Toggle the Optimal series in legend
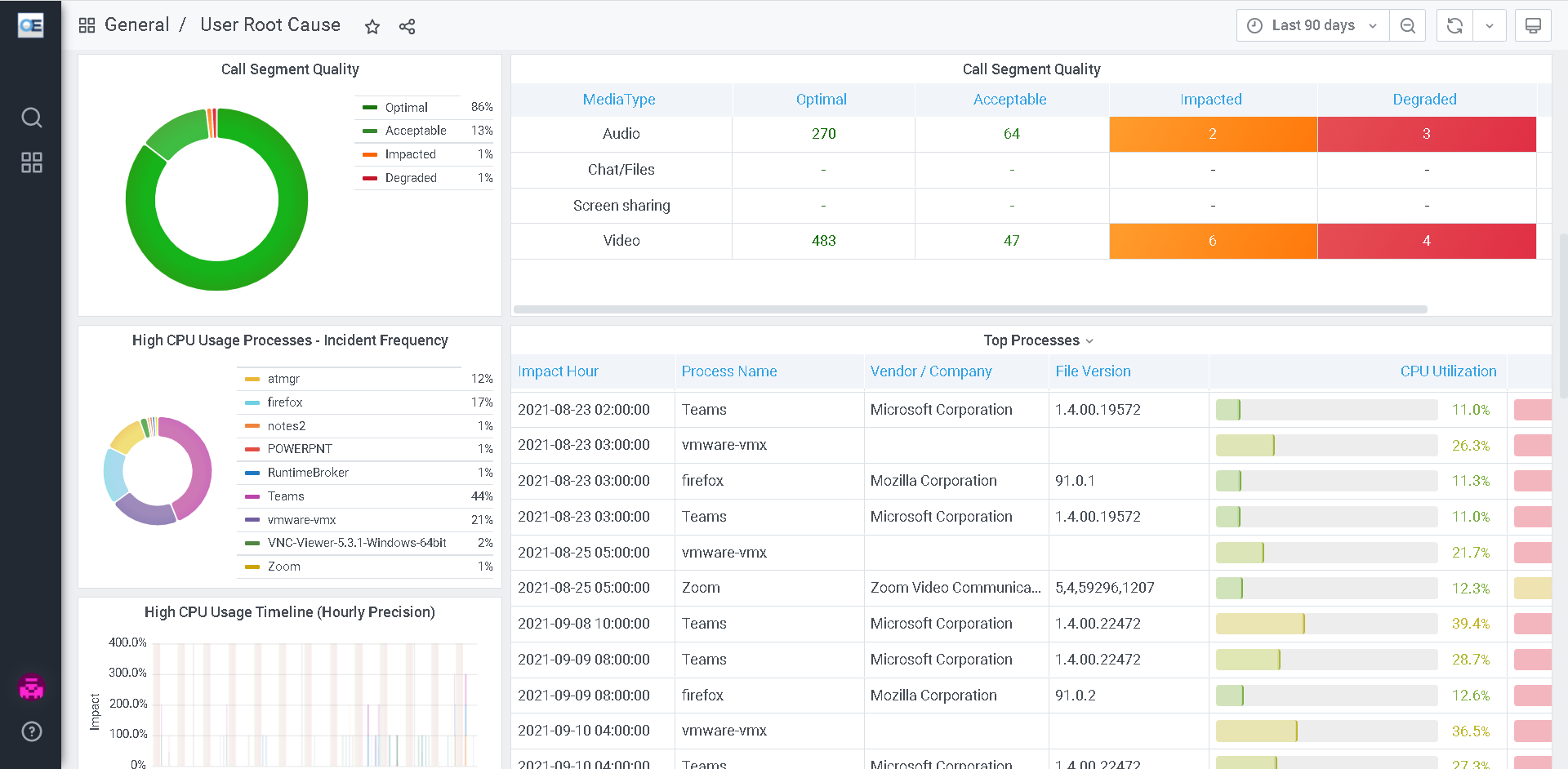This screenshot has width=1568, height=769. pos(406,107)
